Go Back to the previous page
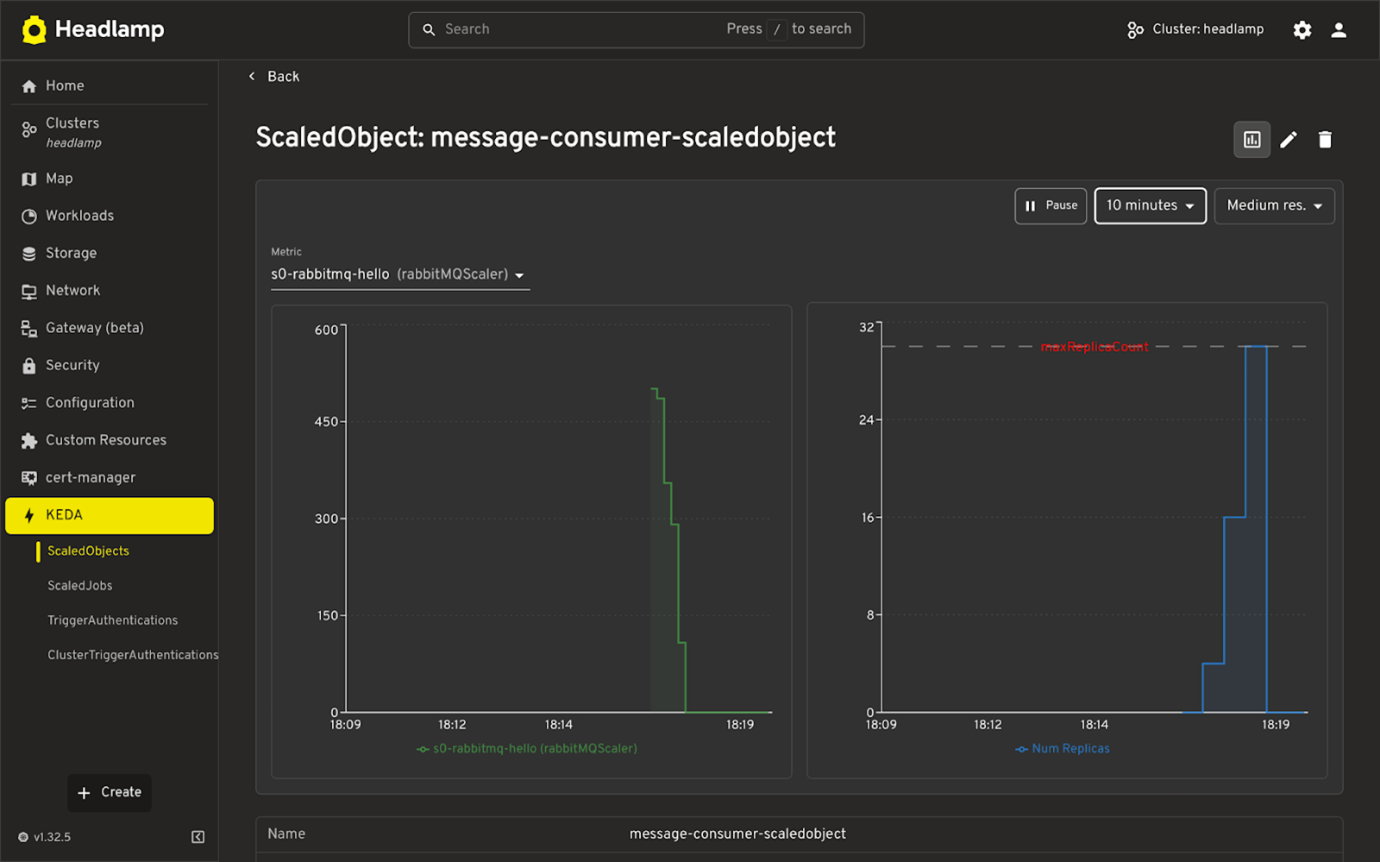1380x862 pixels. point(274,77)
